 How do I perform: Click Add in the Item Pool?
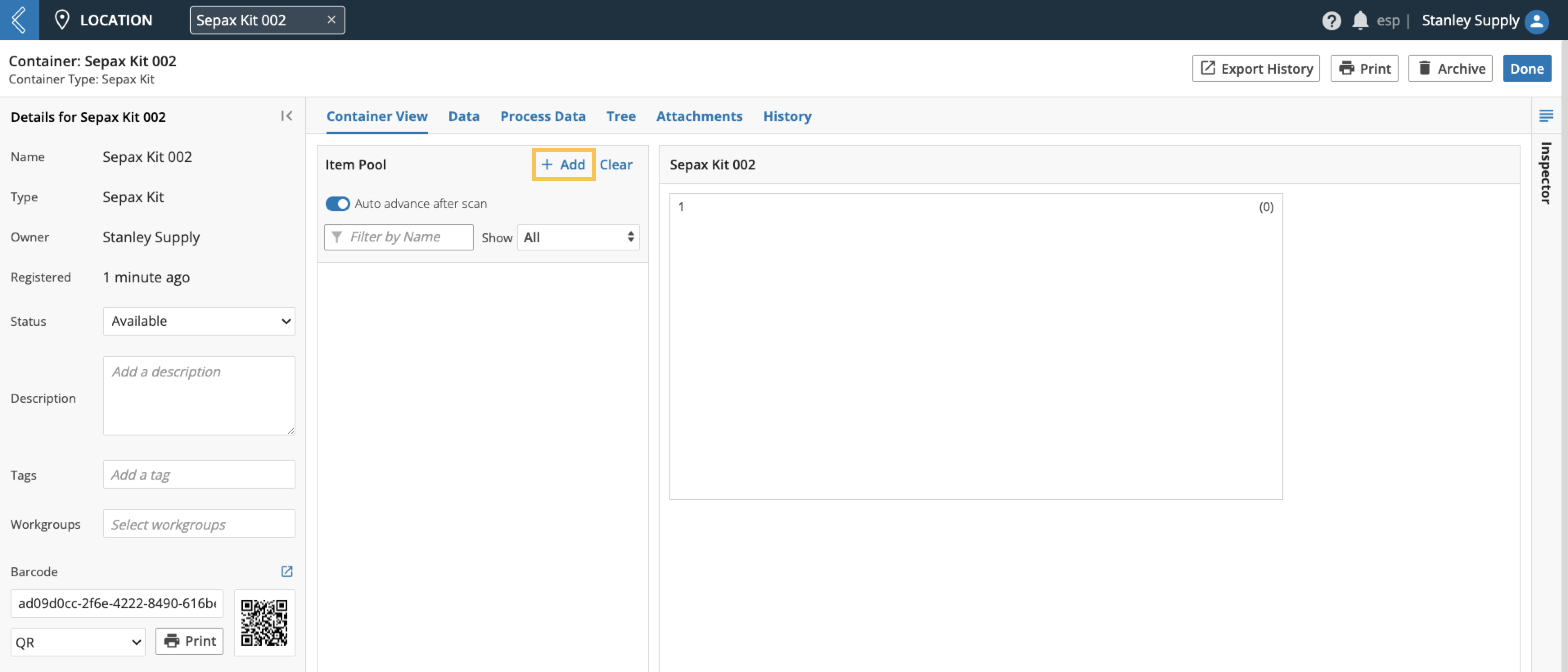pos(563,165)
